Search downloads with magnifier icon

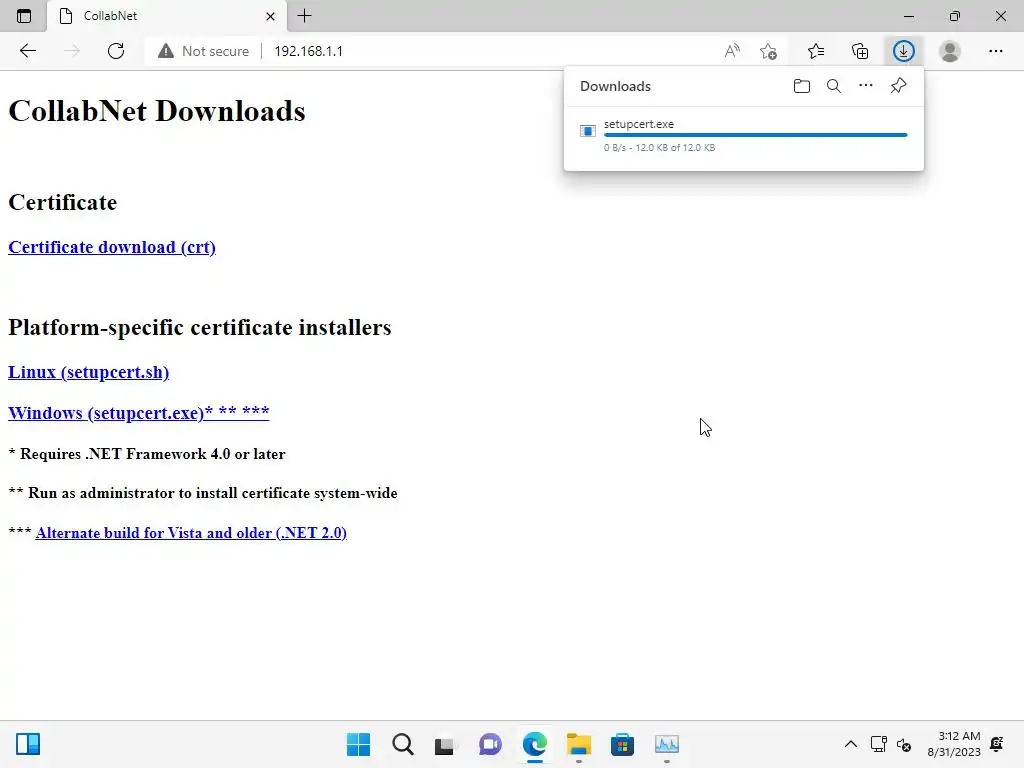(x=834, y=86)
